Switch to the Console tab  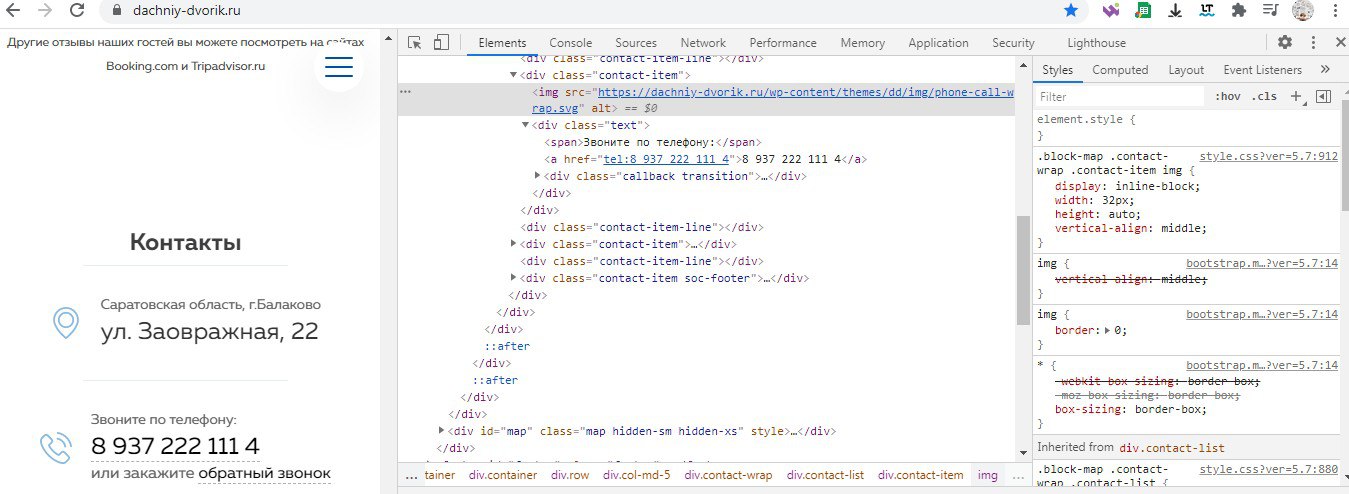pyautogui.click(x=570, y=43)
